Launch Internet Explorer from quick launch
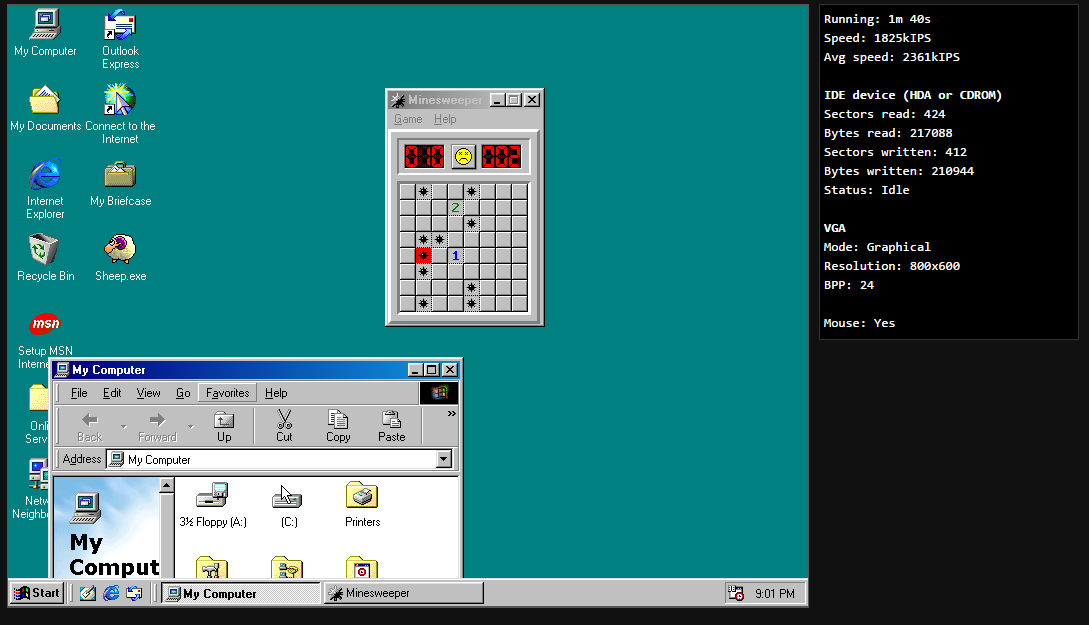Image resolution: width=1089 pixels, height=625 pixels. click(x=111, y=593)
